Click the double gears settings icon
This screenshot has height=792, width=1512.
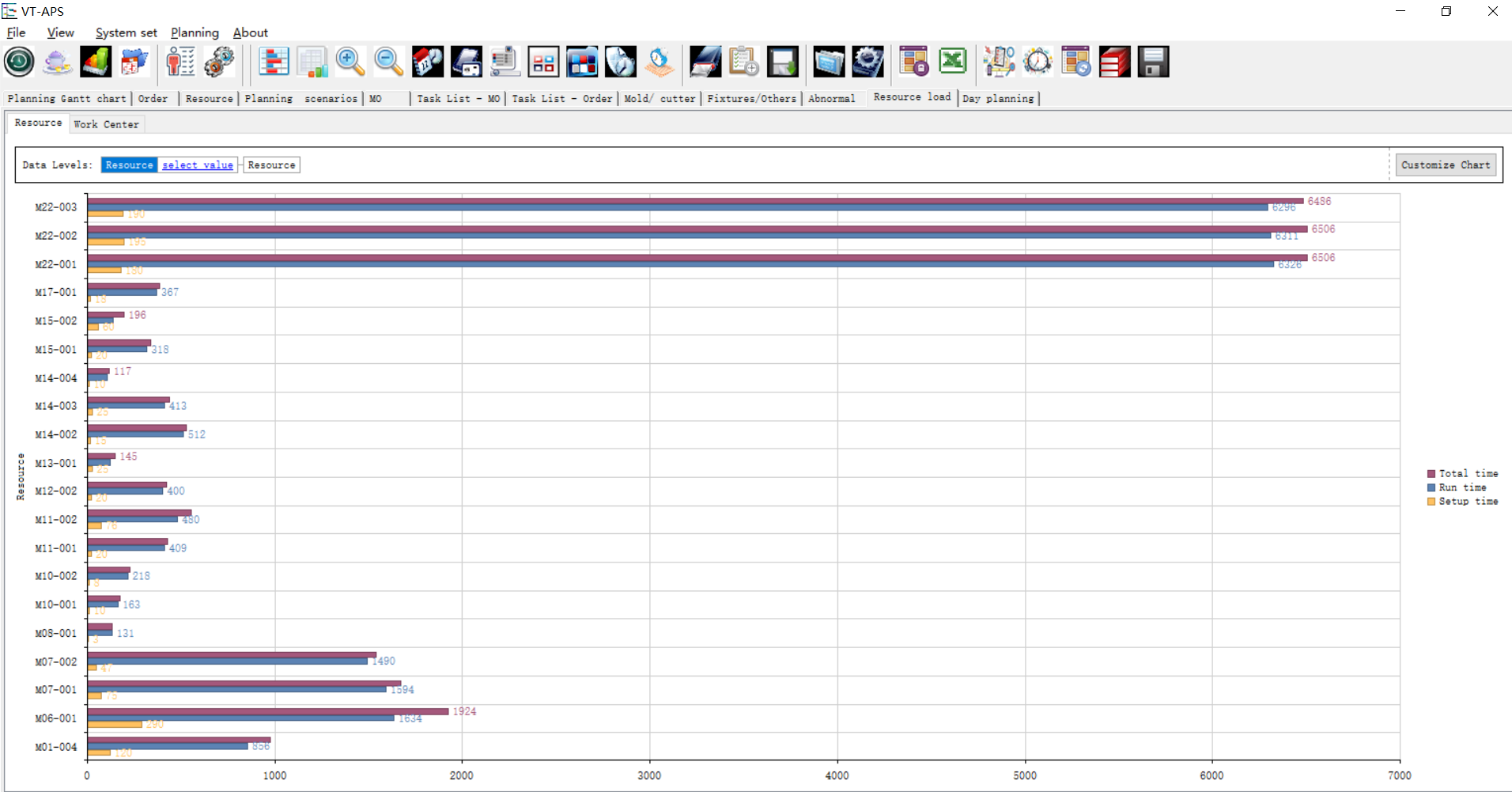(219, 62)
